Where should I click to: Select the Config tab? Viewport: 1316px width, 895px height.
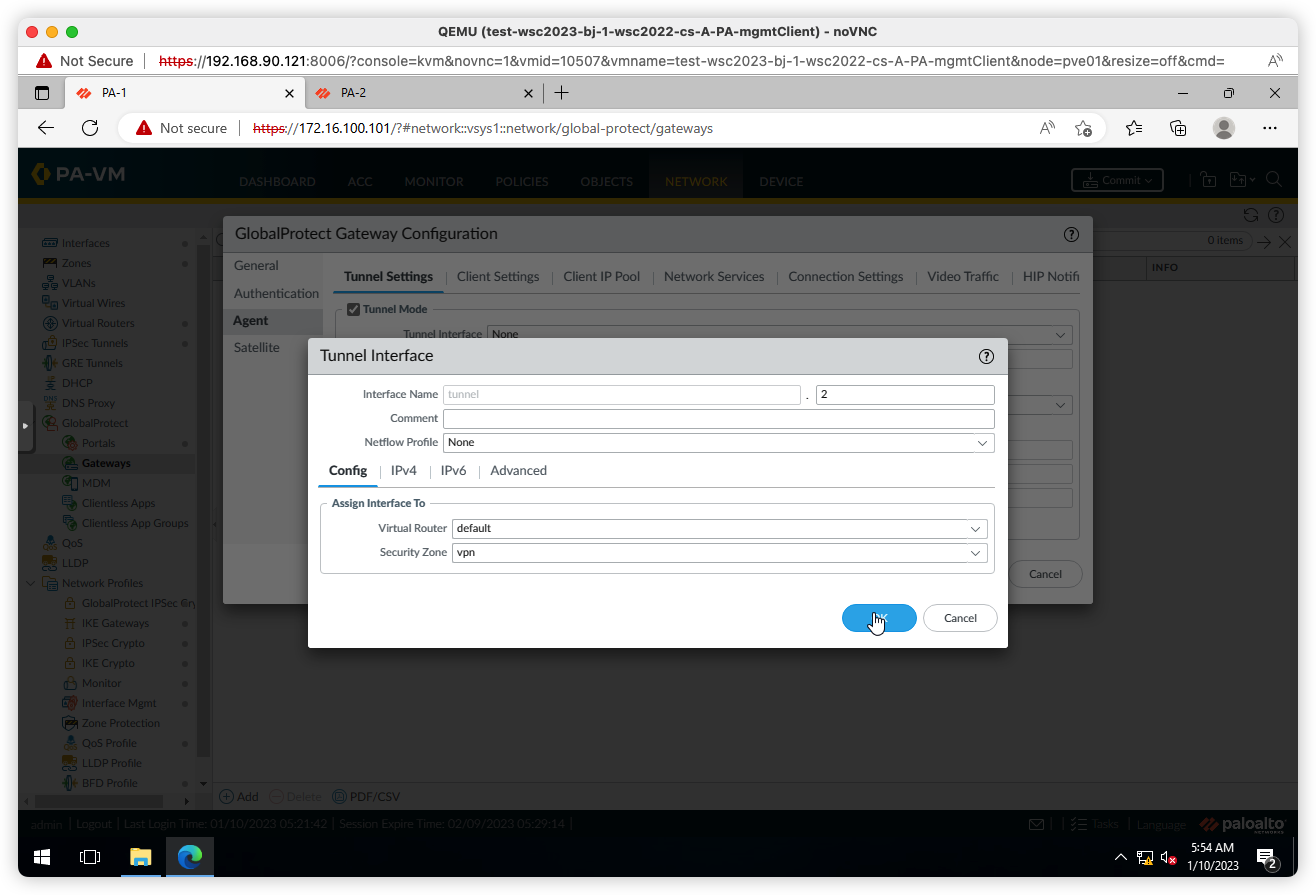tap(348, 470)
